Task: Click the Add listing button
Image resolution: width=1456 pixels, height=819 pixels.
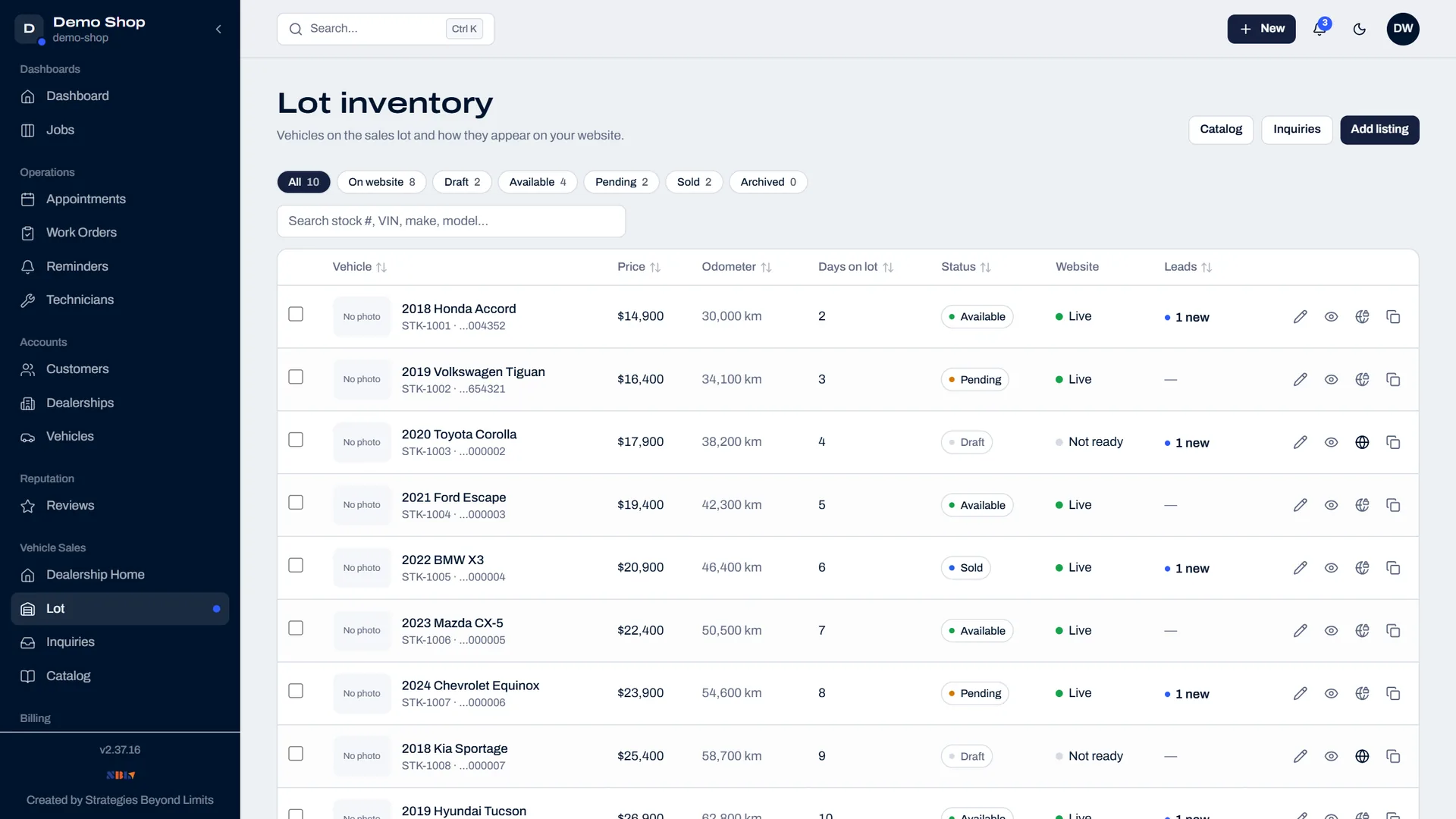Action: click(1379, 130)
